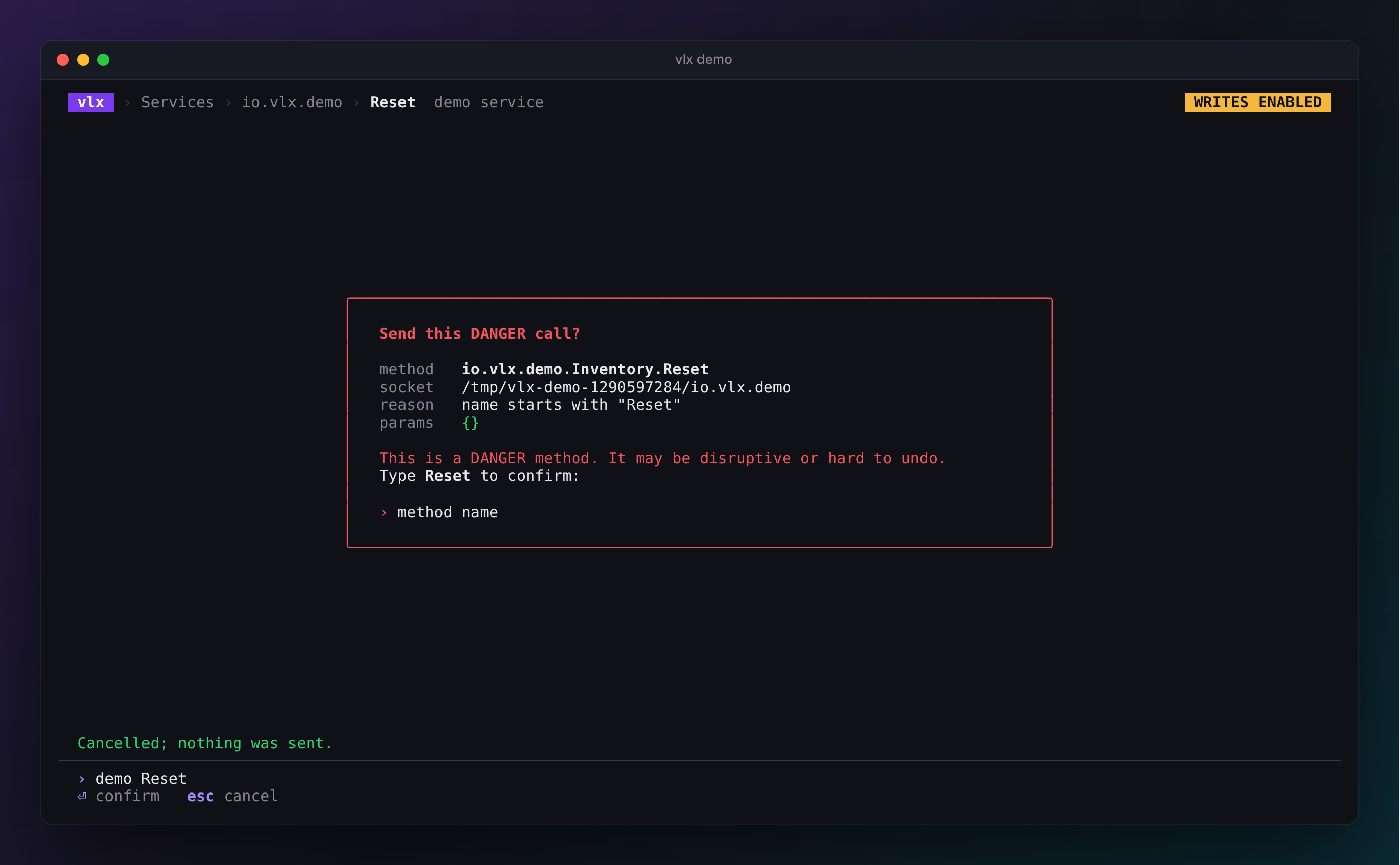Click the vlx demo window title
Image resolution: width=1400 pixels, height=865 pixels.
click(x=704, y=59)
